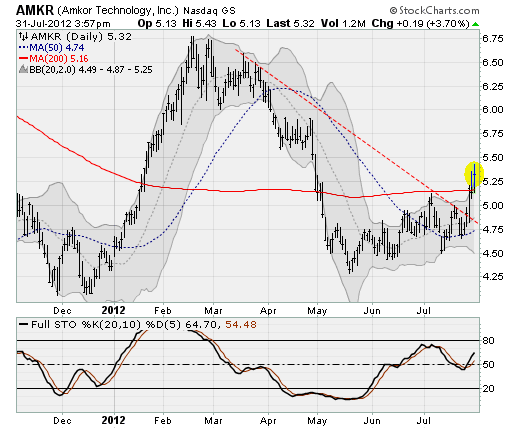Image resolution: width=520 pixels, height=429 pixels.
Task: Click the StockCharts.com copyright label
Action: click(x=434, y=11)
